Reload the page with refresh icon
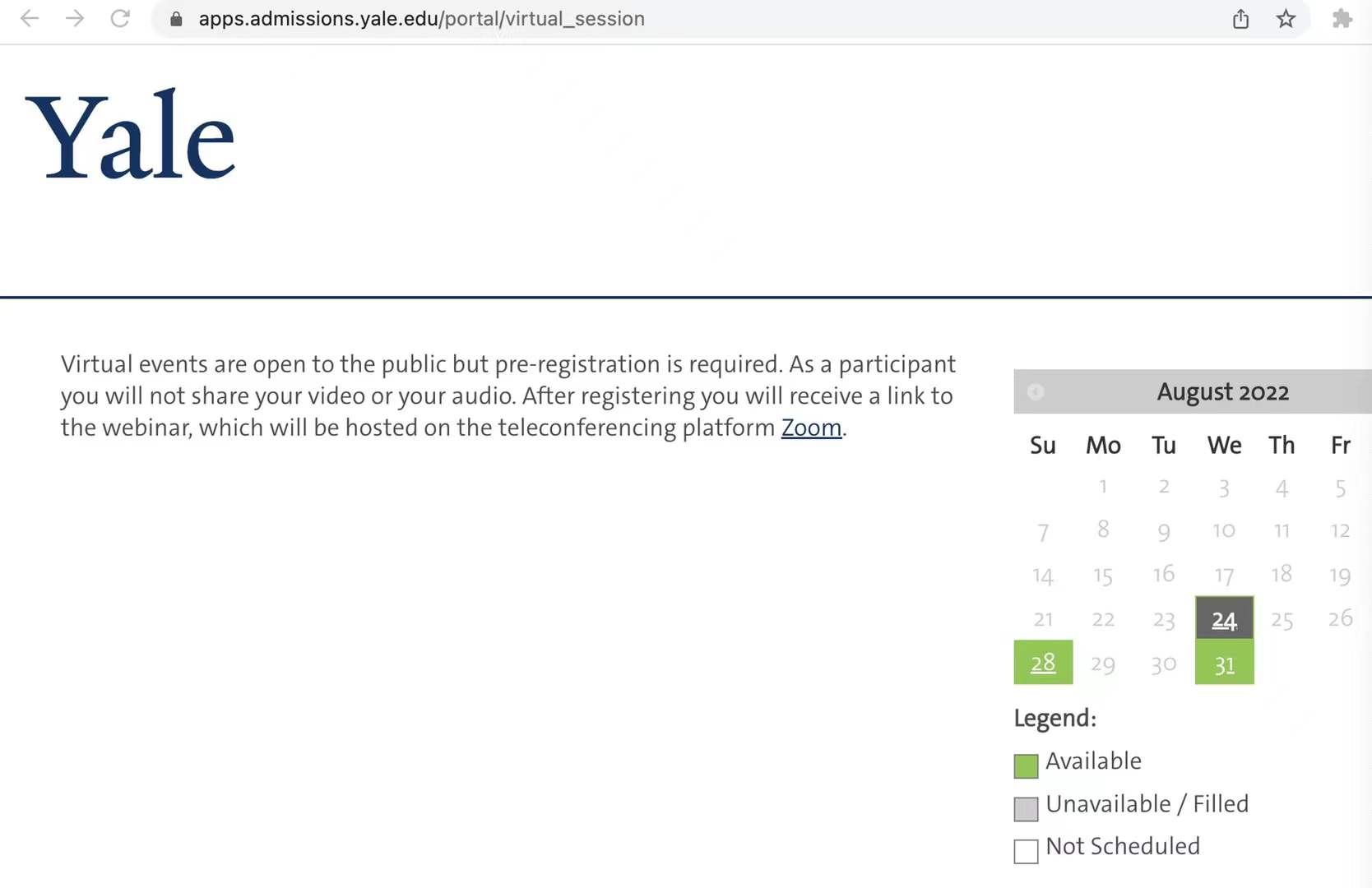Viewport: 1372px width, 888px height. tap(120, 18)
